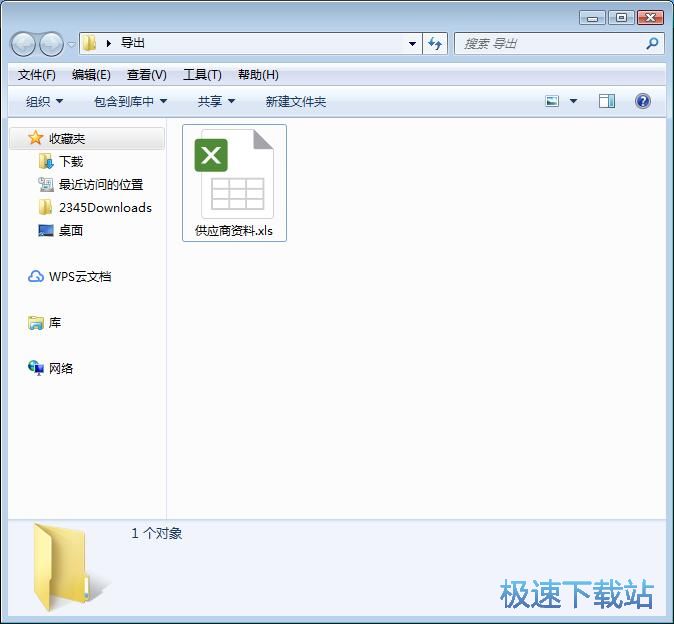Close the 导出 explorer window
The height and width of the screenshot is (624, 674).
[x=650, y=18]
